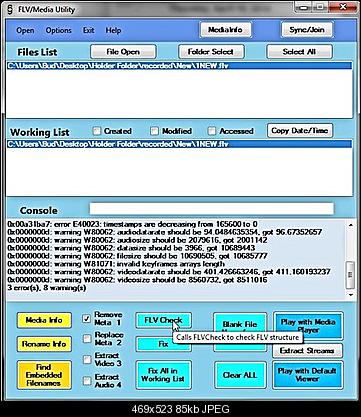Enable the Extract Video 3 checkbox
The width and height of the screenshot is (361, 417).
87,359
